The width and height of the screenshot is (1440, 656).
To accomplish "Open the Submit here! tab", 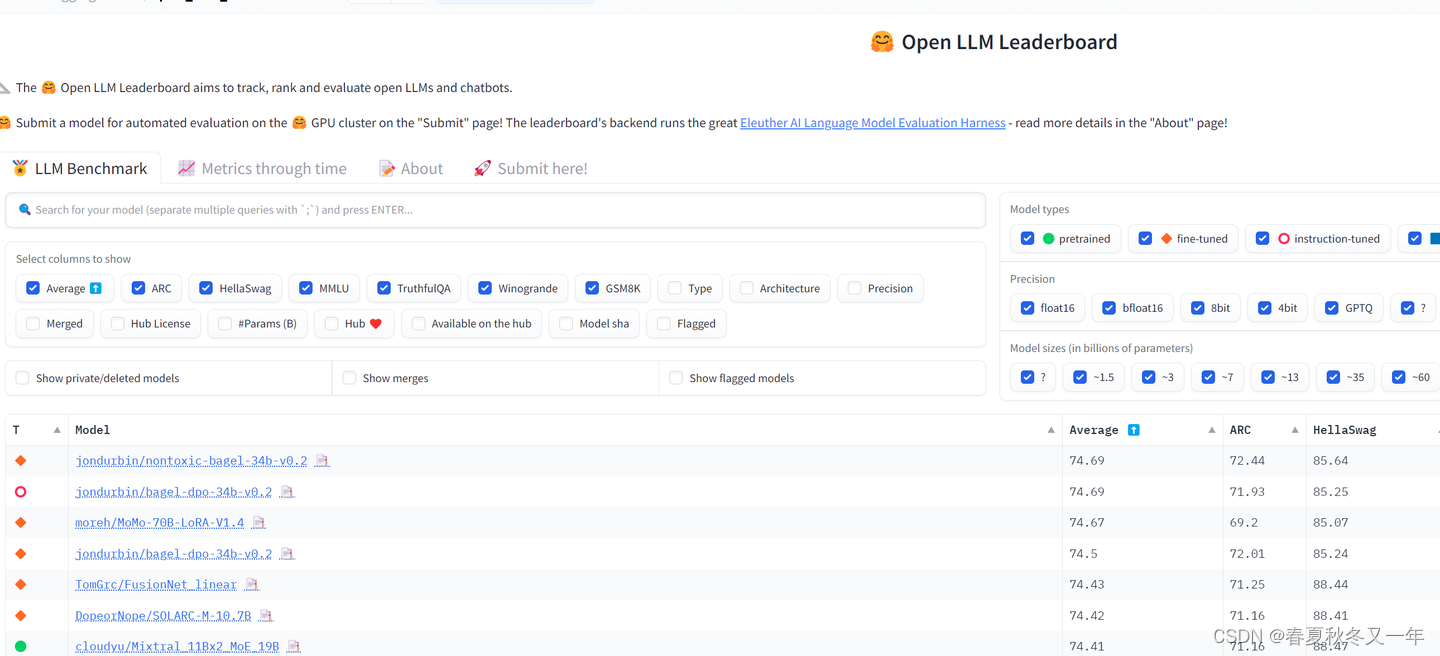I will (x=530, y=168).
